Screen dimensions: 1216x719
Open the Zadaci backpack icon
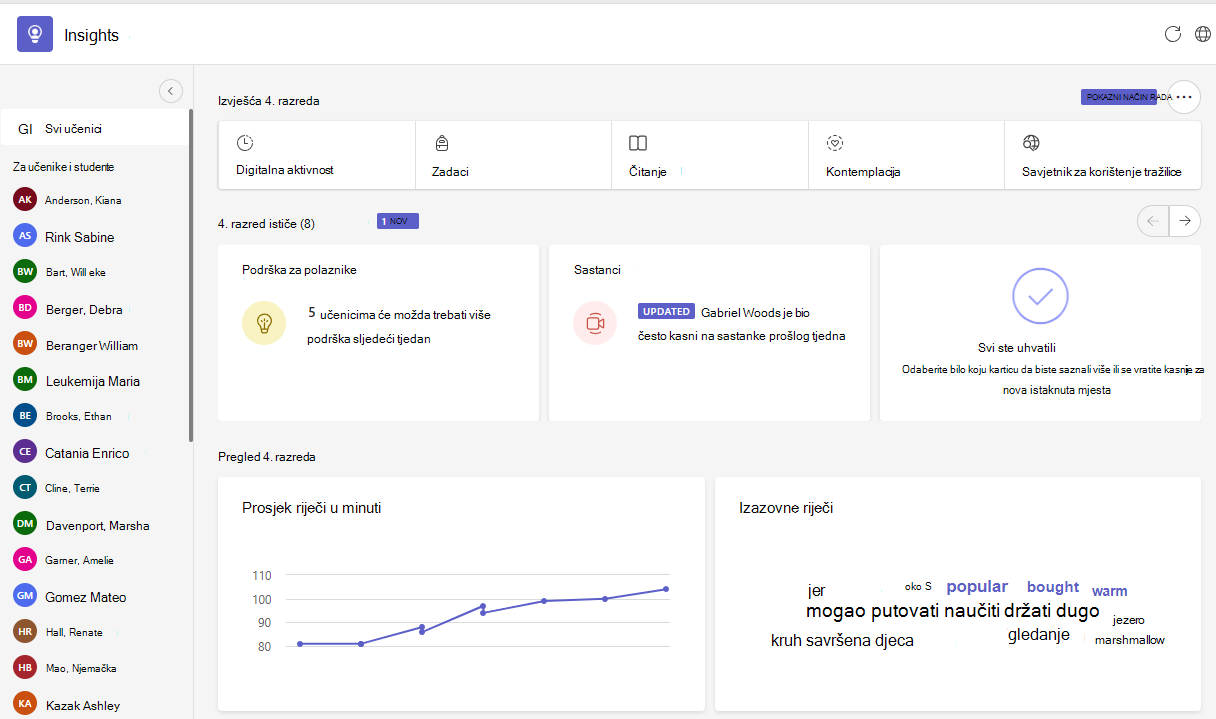[441, 143]
